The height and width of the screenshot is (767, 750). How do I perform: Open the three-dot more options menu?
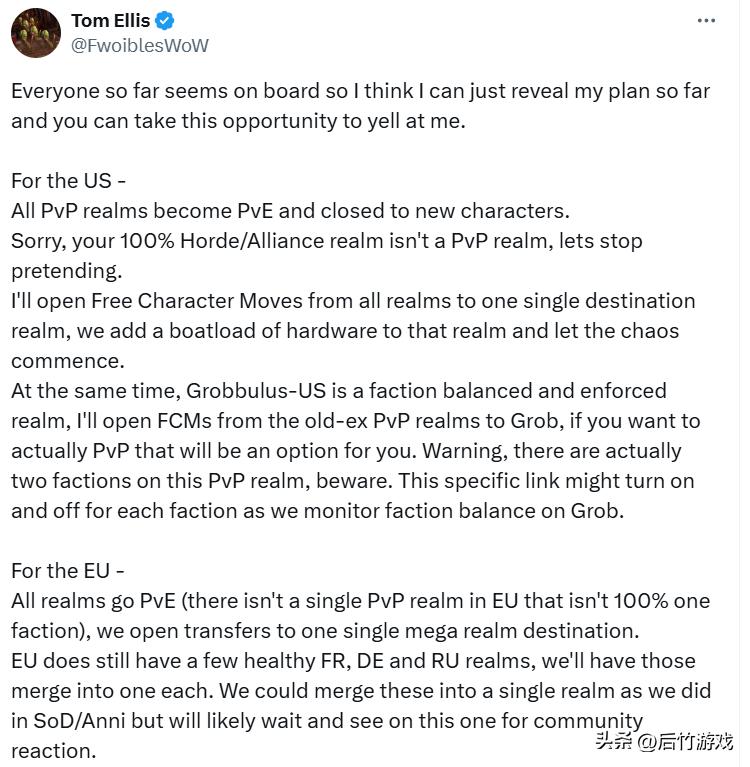point(708,21)
